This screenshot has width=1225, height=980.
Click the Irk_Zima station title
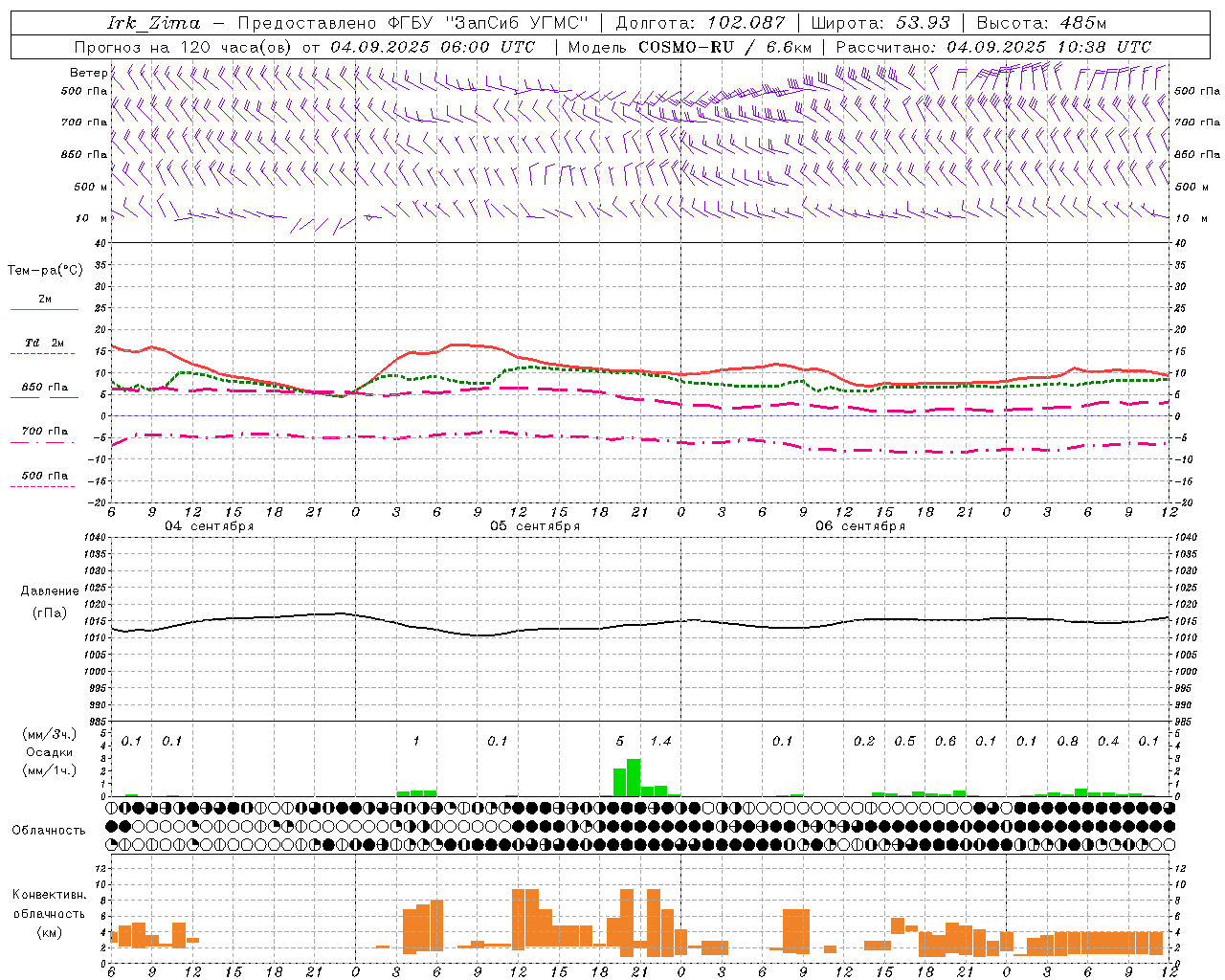154,23
